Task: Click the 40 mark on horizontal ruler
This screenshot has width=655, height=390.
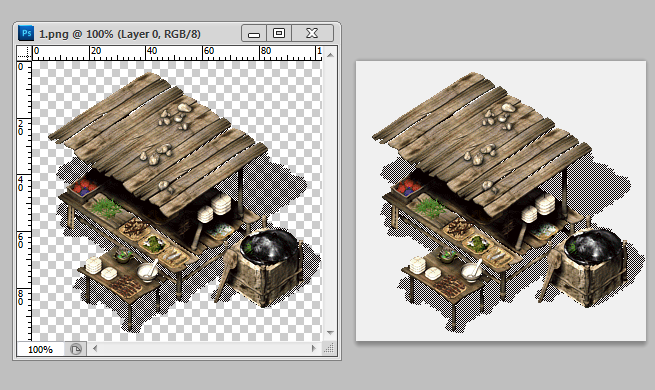Action: pyautogui.click(x=152, y=51)
